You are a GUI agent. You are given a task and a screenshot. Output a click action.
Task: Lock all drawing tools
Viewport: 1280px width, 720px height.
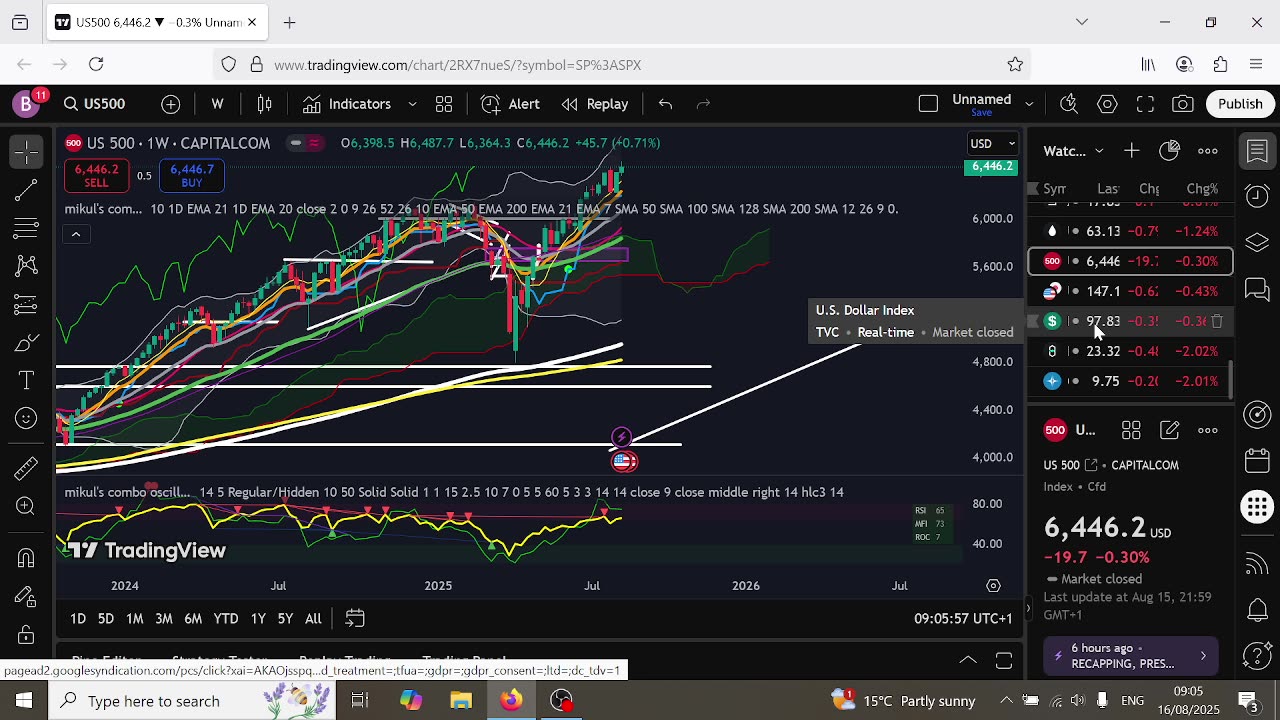coord(26,635)
